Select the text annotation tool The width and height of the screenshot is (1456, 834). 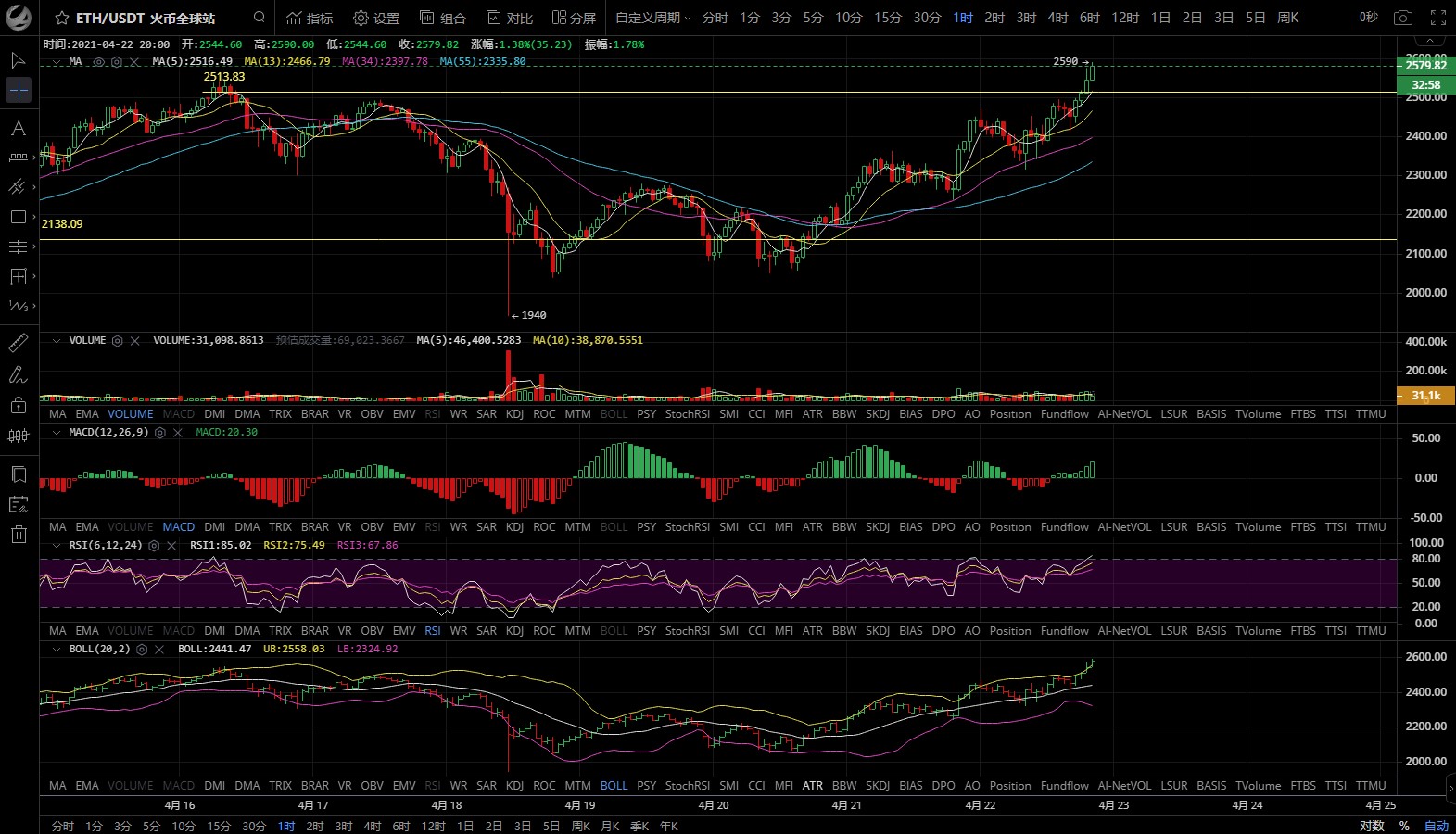19,129
